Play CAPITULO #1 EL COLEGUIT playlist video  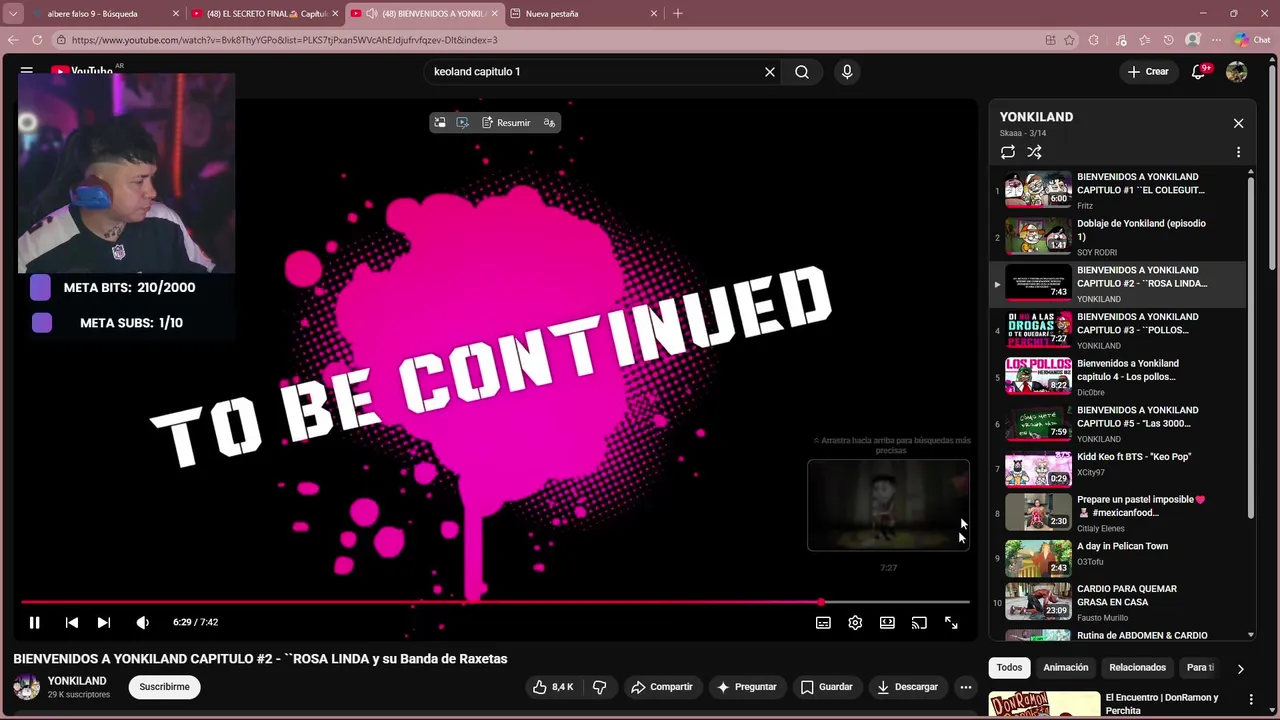point(1118,190)
